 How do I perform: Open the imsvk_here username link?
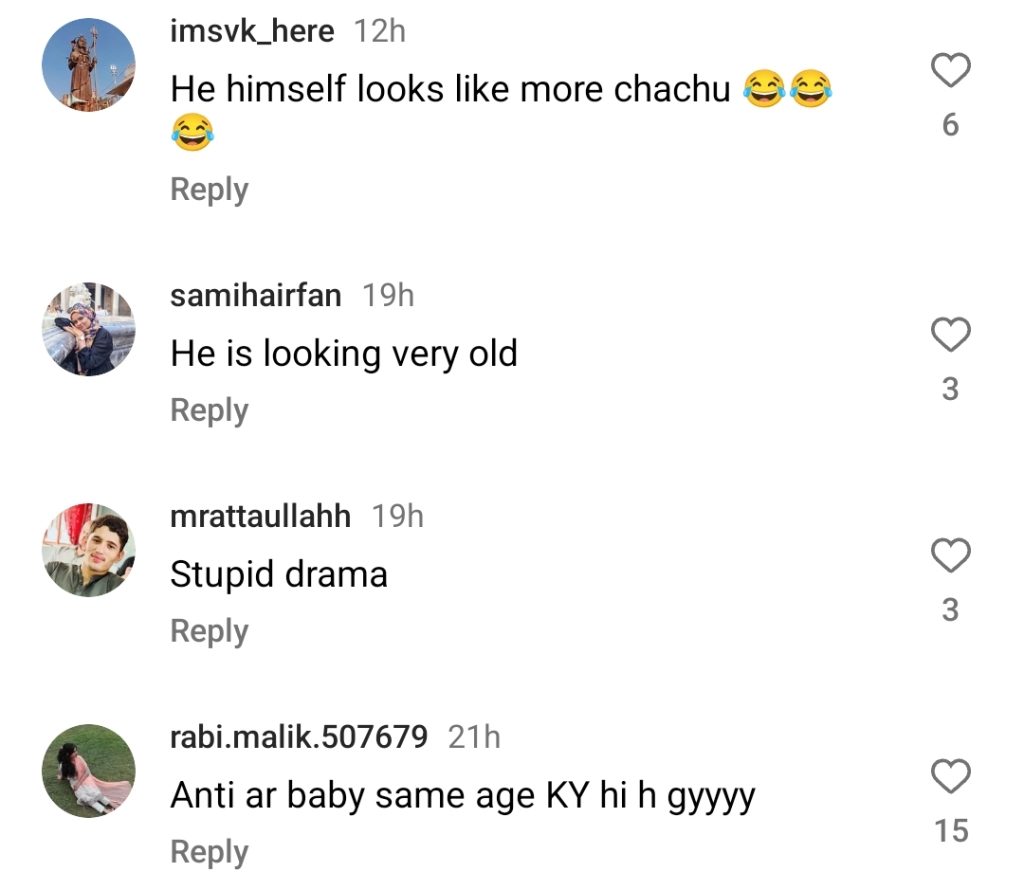[252, 32]
